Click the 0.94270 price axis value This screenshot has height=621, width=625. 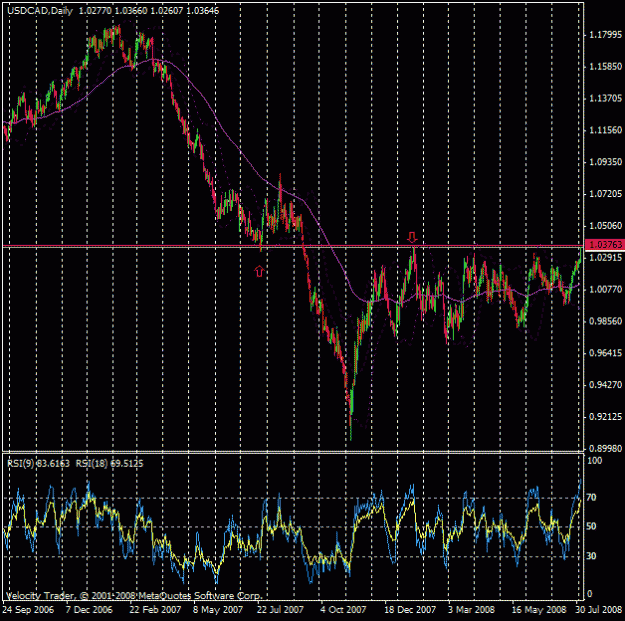605,385
